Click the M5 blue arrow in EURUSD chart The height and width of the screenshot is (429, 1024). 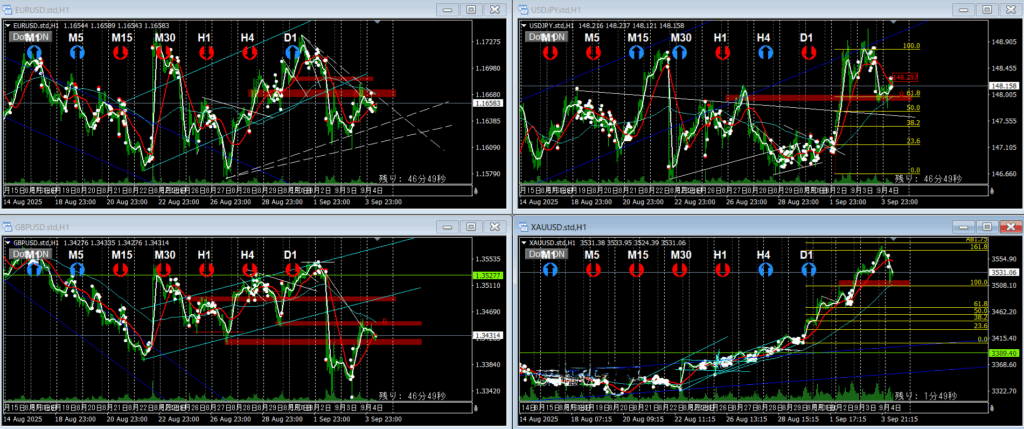tap(76, 52)
